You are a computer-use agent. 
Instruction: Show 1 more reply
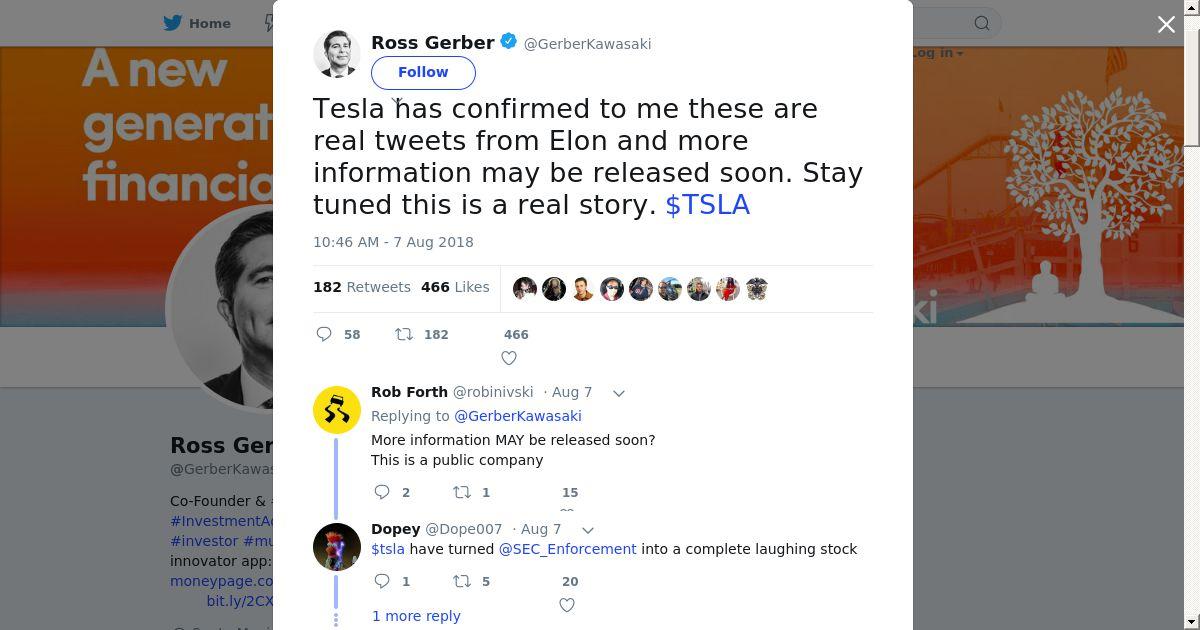tap(416, 616)
